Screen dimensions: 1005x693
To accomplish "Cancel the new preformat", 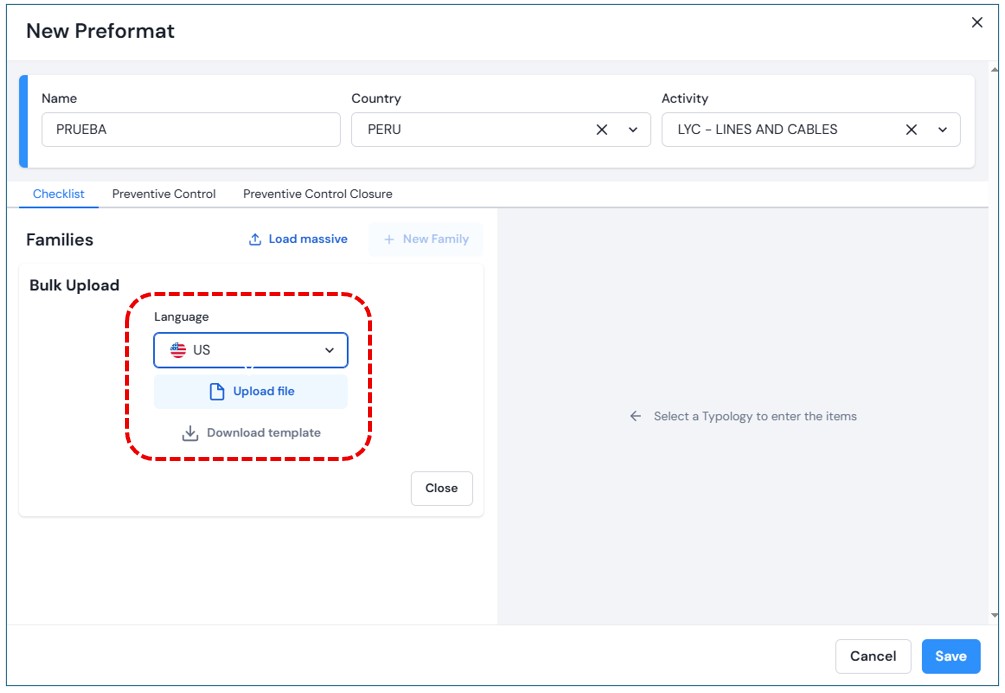I will (872, 657).
